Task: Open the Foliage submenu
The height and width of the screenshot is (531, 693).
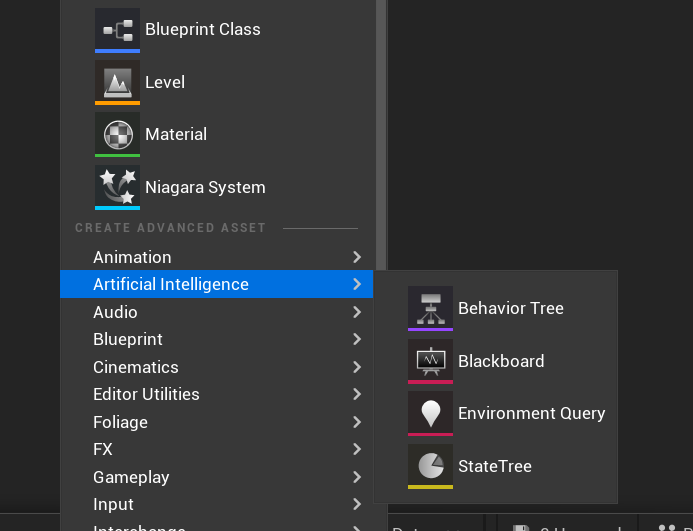Action: coord(217,422)
